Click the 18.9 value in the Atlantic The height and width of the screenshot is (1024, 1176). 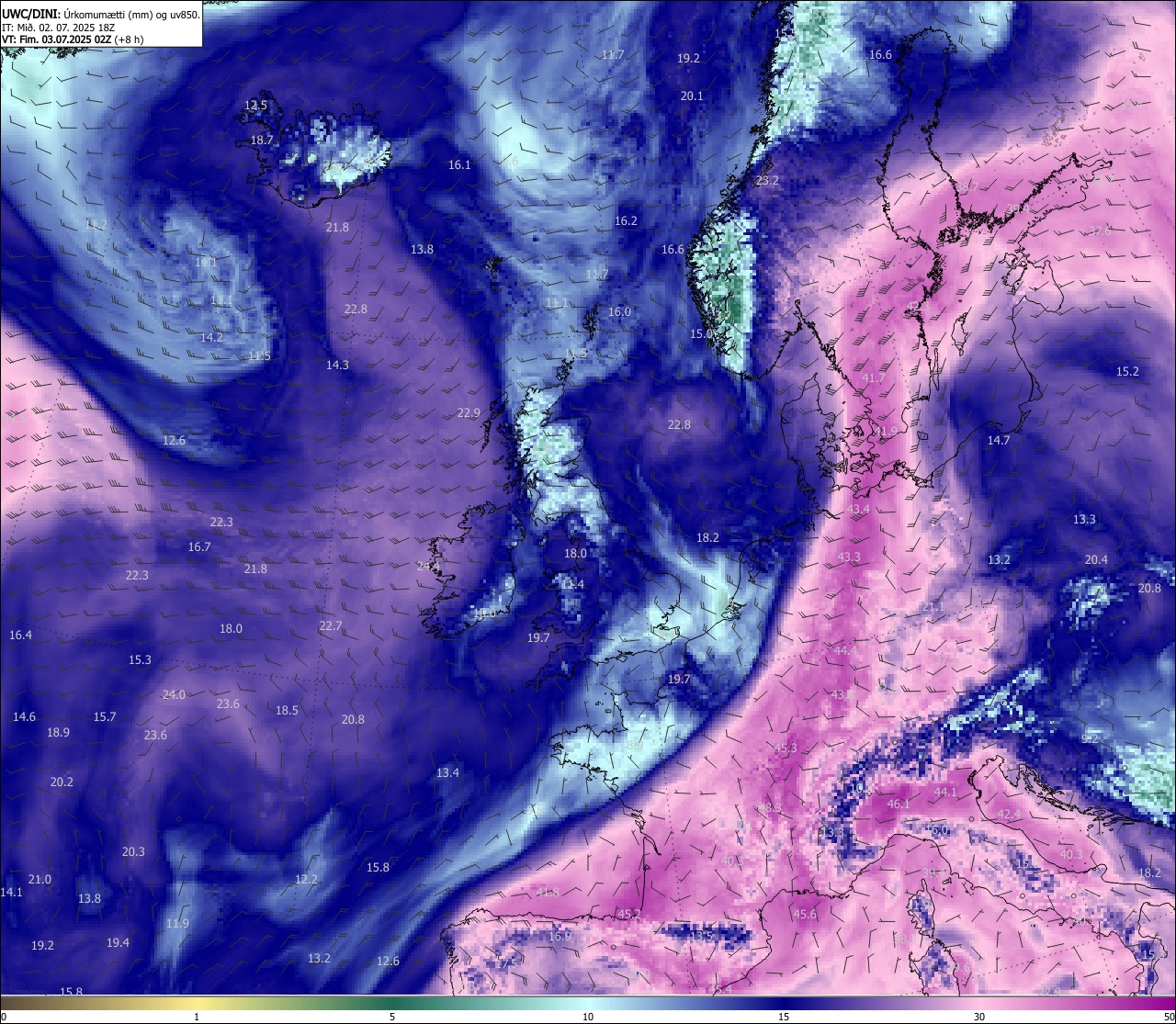click(58, 733)
